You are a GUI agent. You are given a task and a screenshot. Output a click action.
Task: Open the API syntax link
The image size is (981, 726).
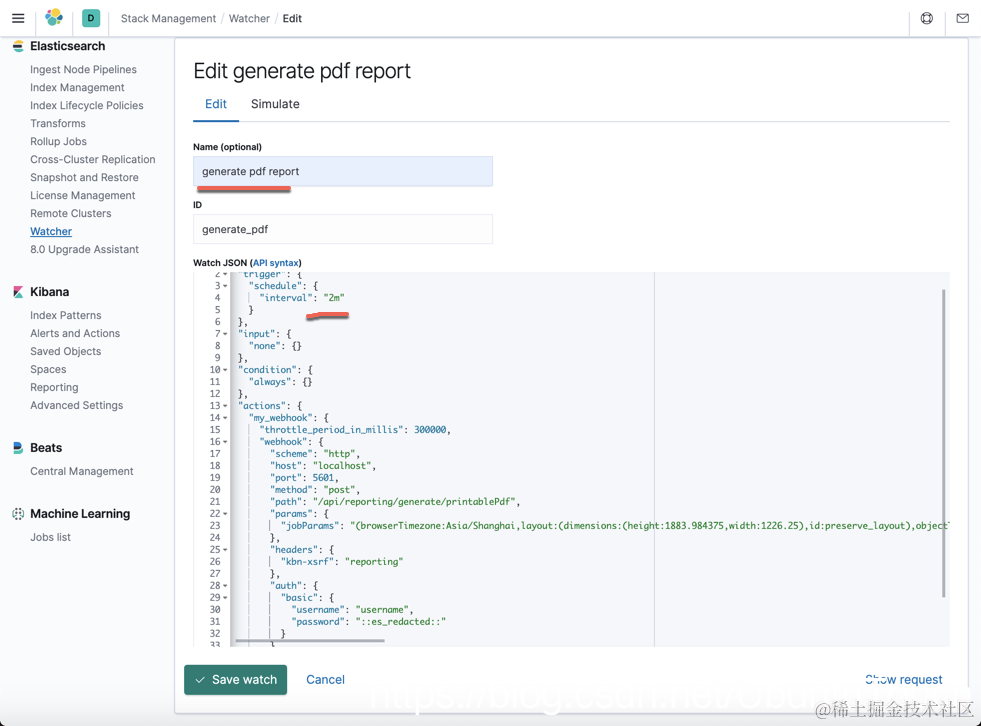point(276,263)
